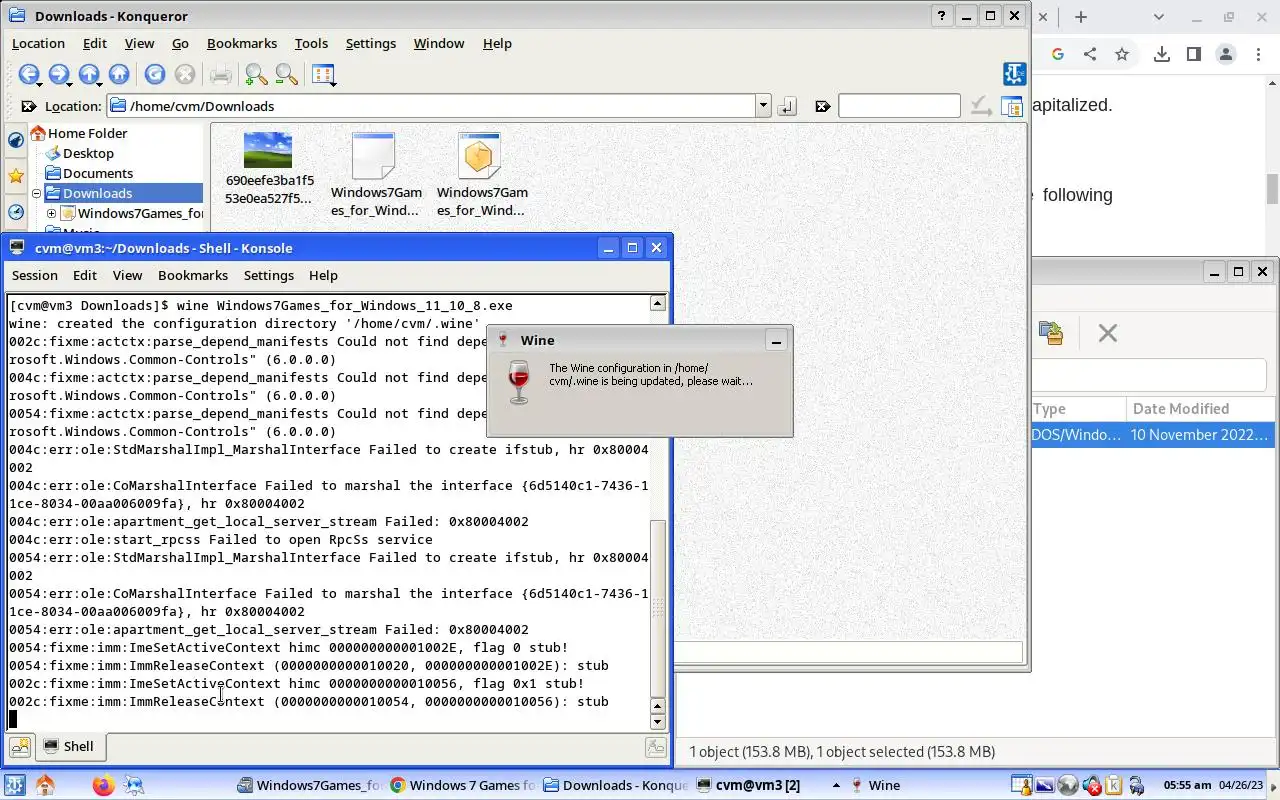The image size is (1280, 800).
Task: Click the home folder icon in taskbar
Action: (45, 785)
